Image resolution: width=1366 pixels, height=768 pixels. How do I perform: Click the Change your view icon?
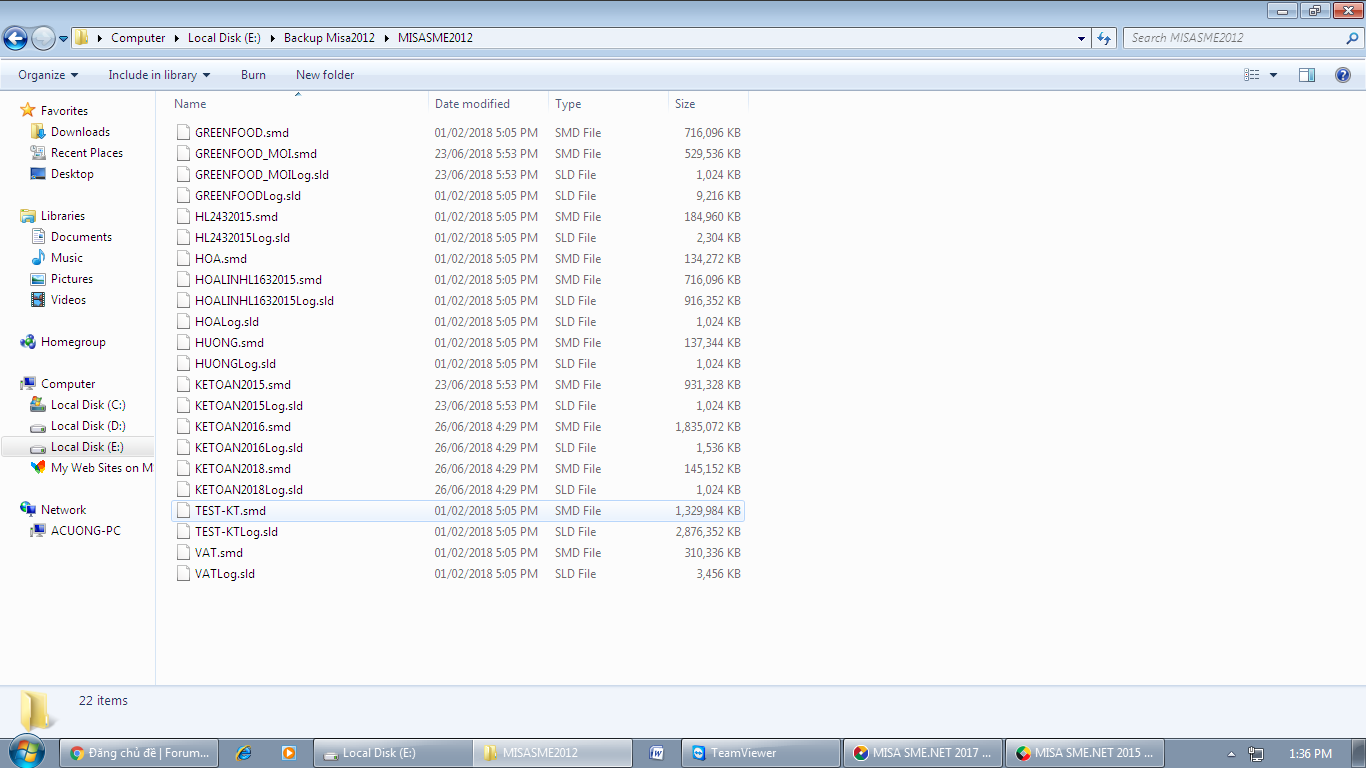tap(1252, 75)
